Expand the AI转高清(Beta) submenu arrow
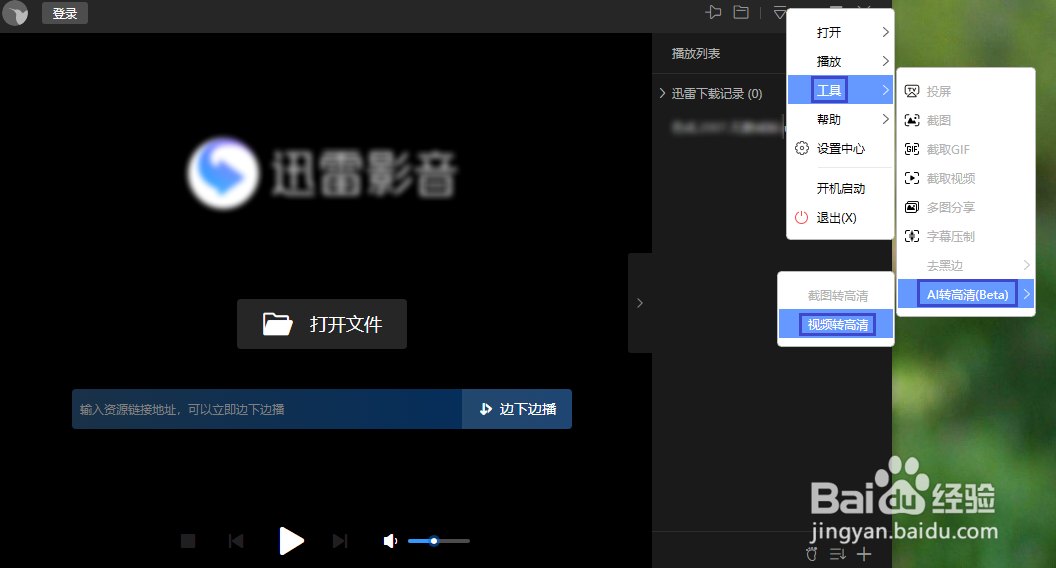Image resolution: width=1056 pixels, height=568 pixels. pos(1026,294)
